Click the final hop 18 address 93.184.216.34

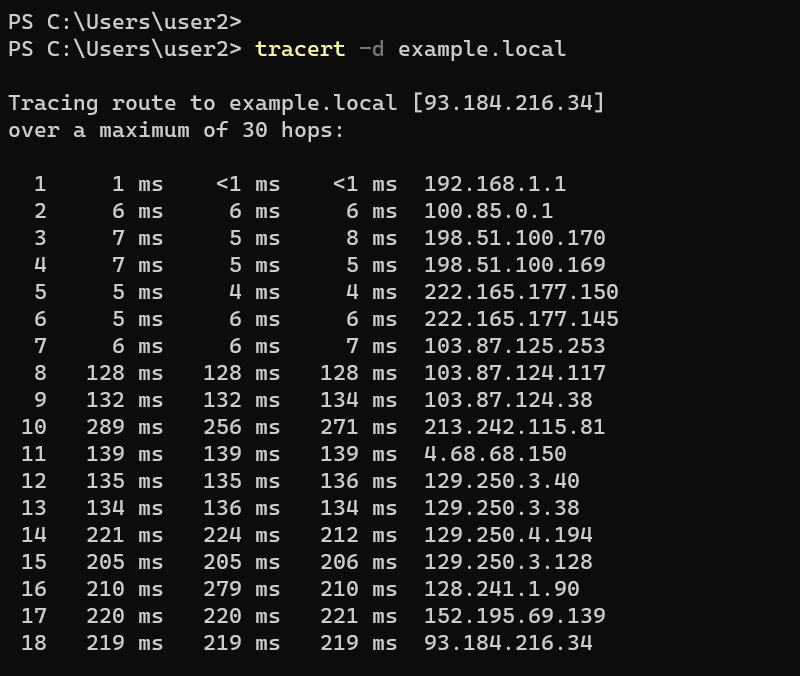(x=508, y=643)
